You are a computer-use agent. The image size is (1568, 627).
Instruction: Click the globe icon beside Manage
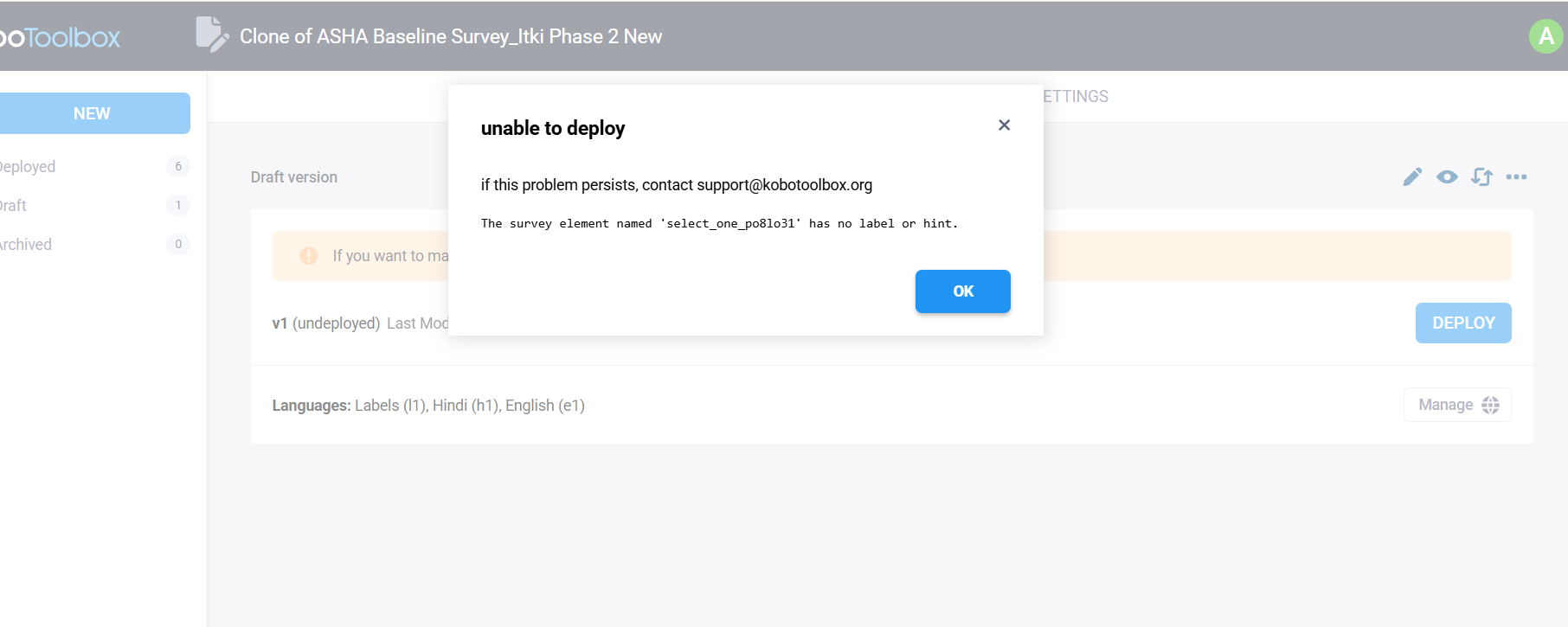point(1490,405)
